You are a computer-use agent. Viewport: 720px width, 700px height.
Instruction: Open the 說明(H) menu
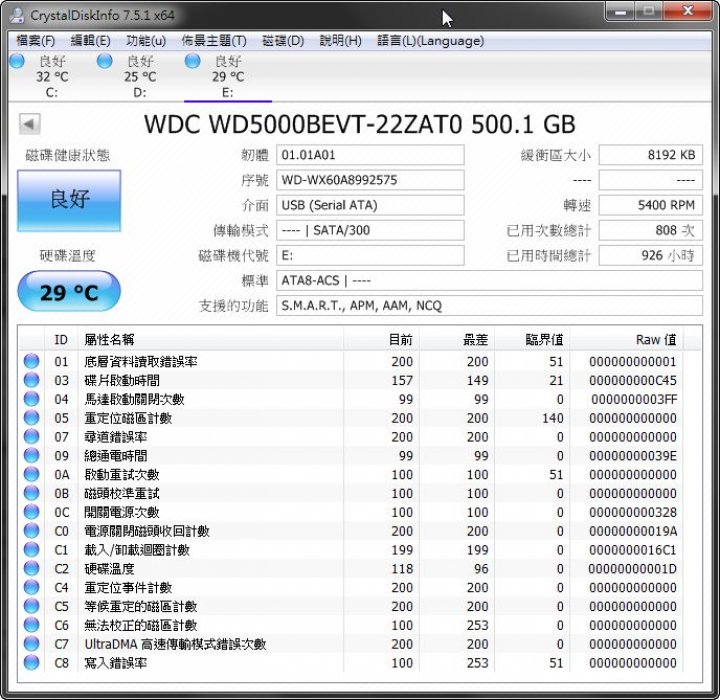pyautogui.click(x=340, y=41)
